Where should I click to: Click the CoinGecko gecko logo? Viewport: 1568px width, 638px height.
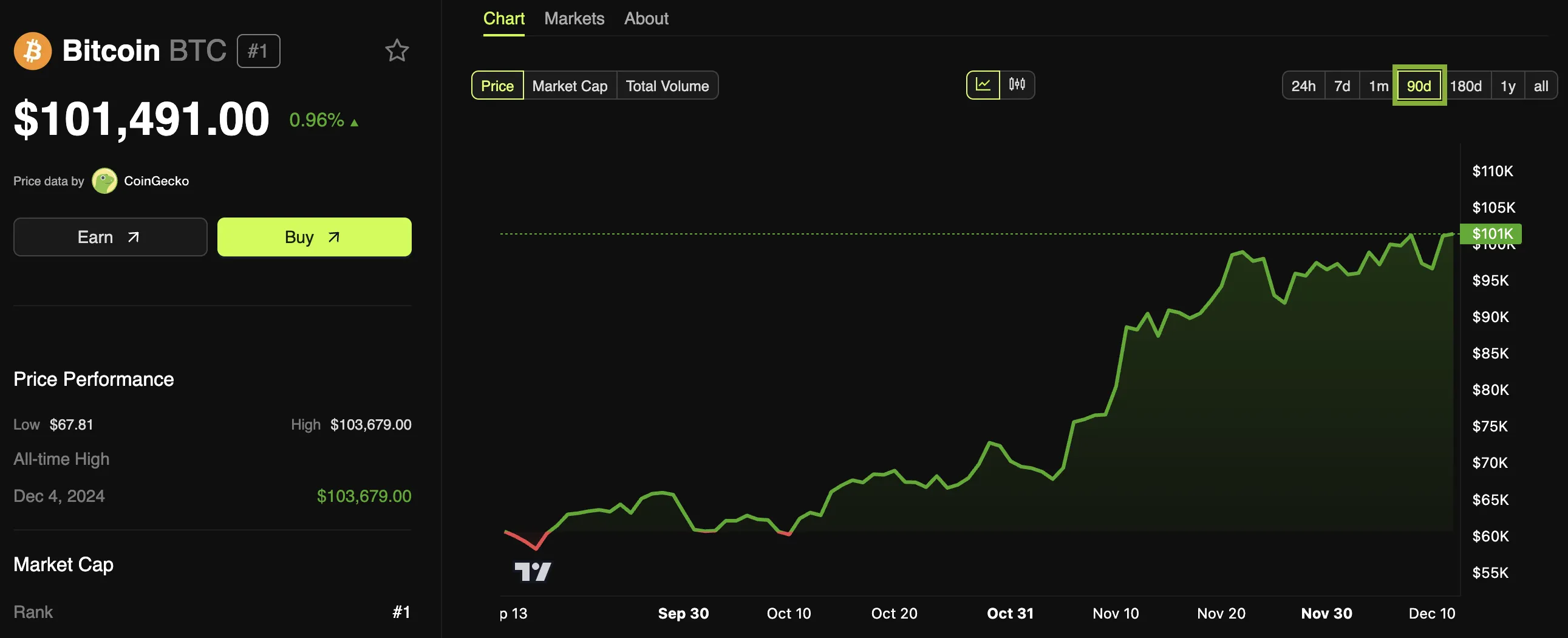coord(104,181)
